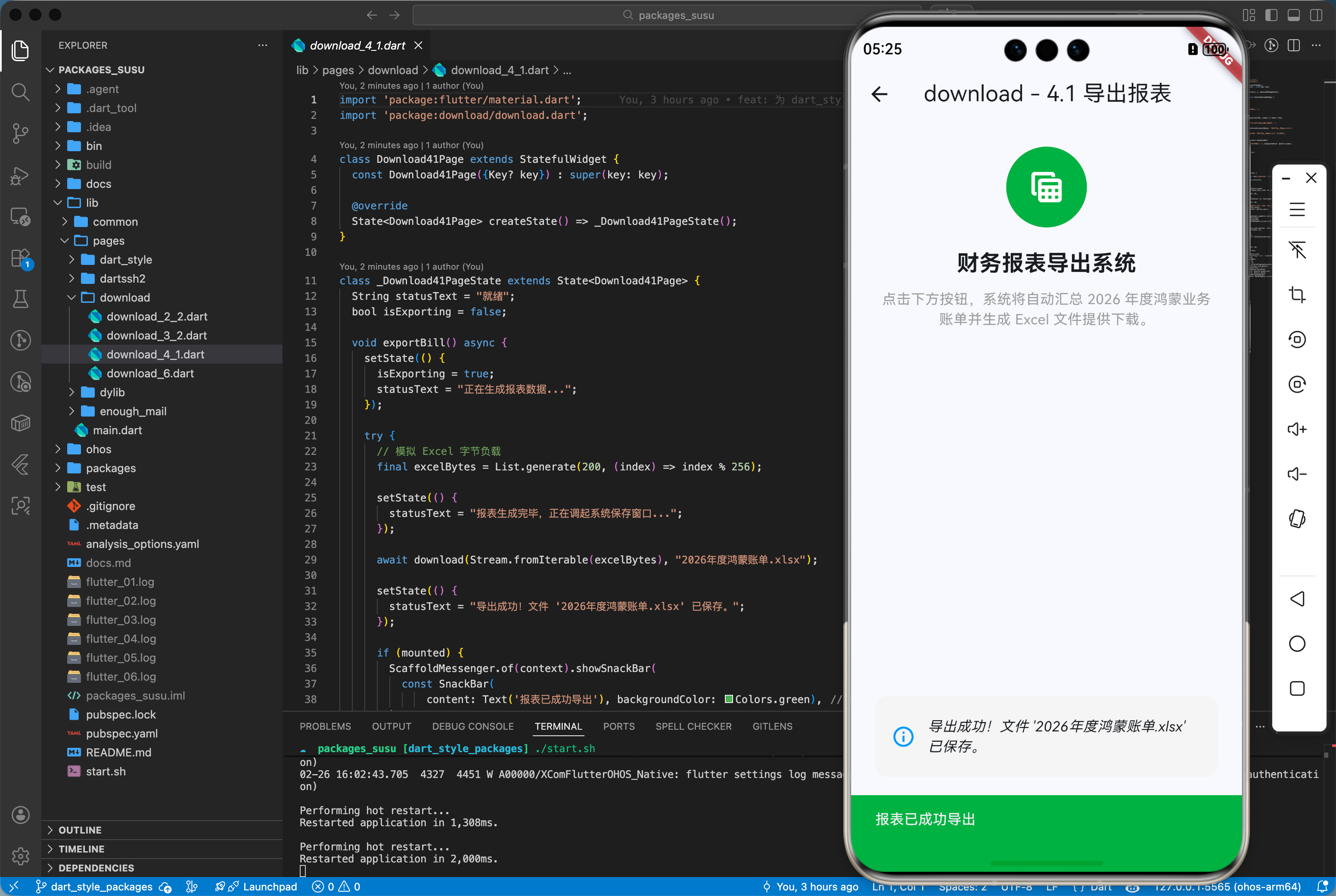
Task: Open the Search view in activity bar
Action: click(x=21, y=91)
